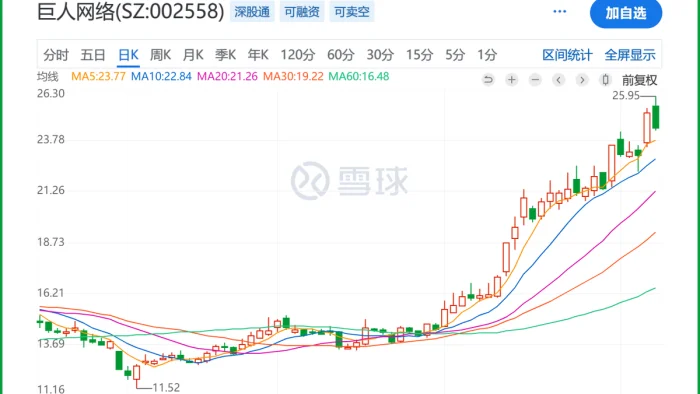Click the 13.69 axis label
The image size is (700, 394).
click(x=51, y=344)
